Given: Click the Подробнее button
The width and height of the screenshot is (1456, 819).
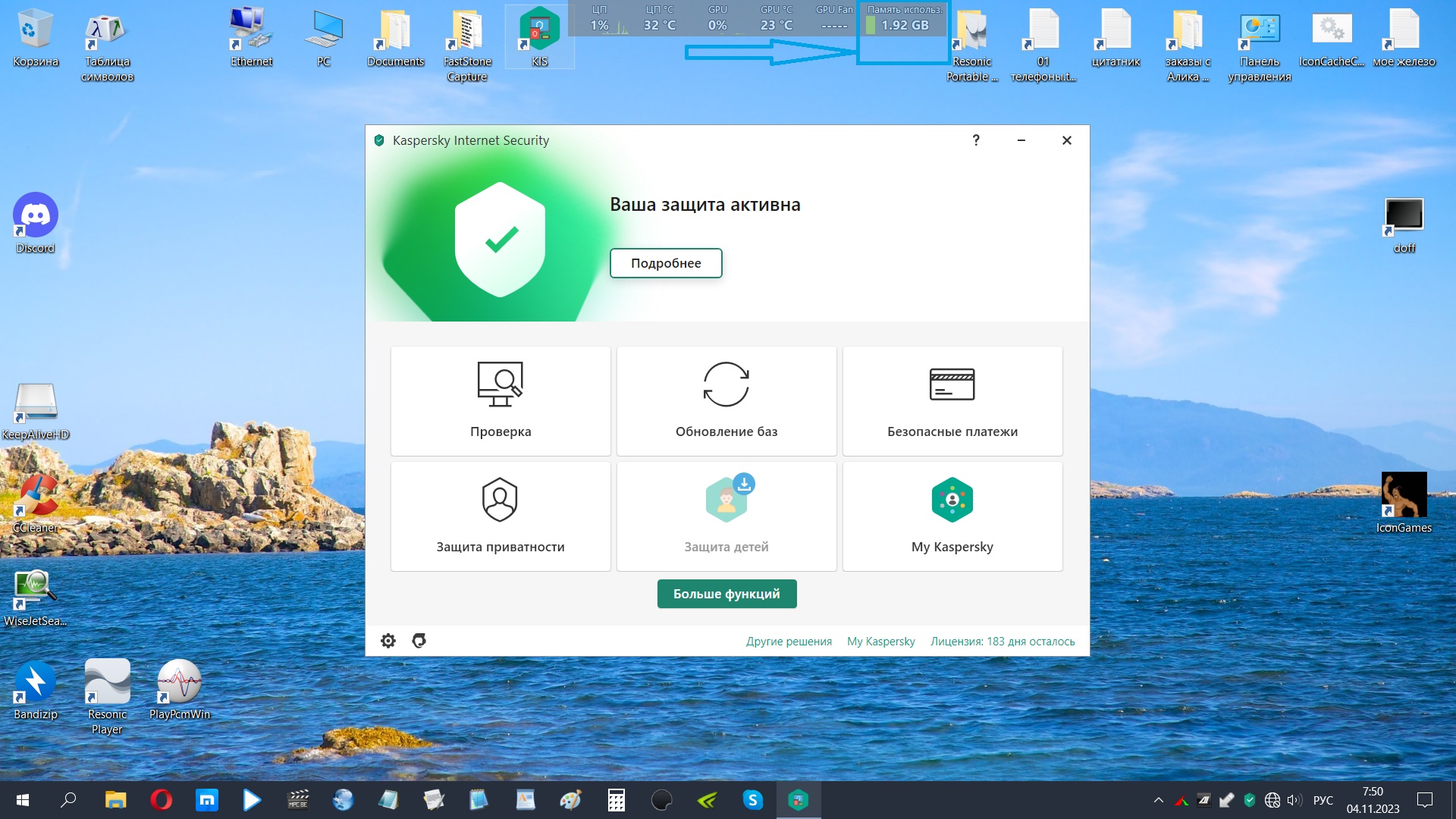Looking at the screenshot, I should (x=666, y=263).
